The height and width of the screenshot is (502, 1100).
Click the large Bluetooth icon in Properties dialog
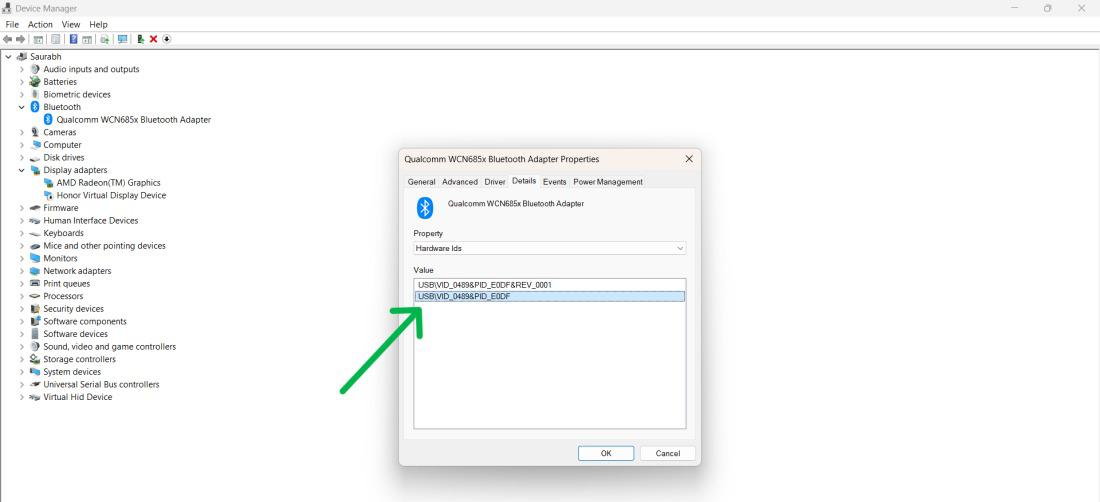click(425, 208)
